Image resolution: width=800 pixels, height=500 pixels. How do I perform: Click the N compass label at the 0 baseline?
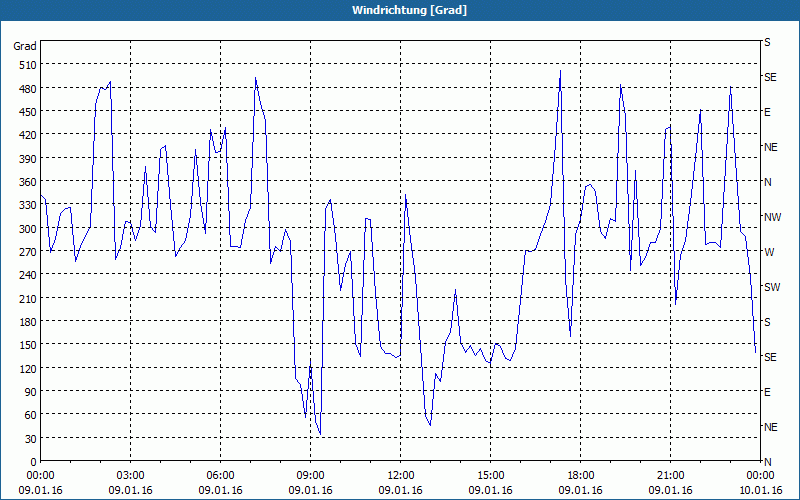(767, 462)
